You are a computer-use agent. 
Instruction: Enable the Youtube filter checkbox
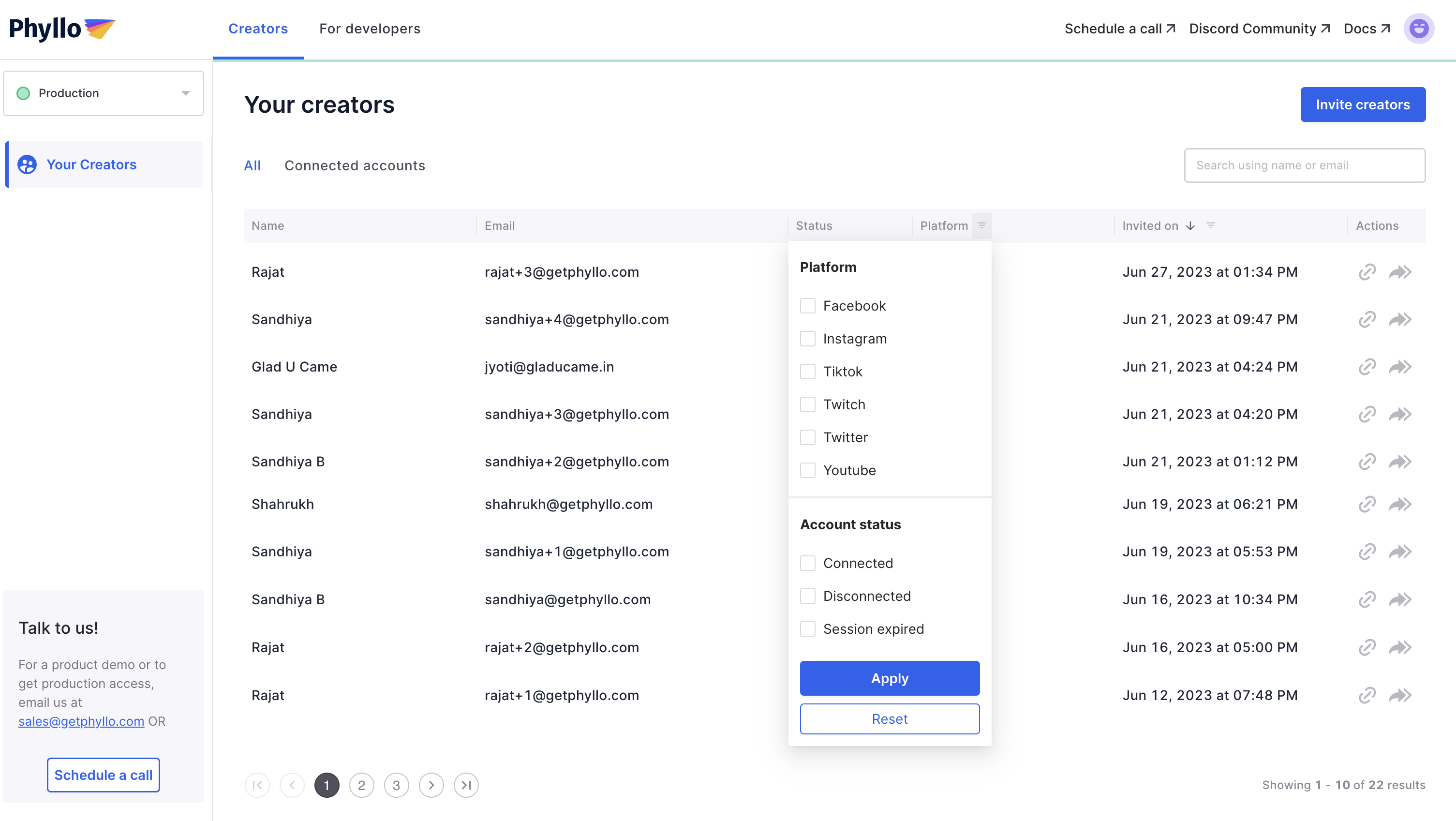pyautogui.click(x=808, y=470)
